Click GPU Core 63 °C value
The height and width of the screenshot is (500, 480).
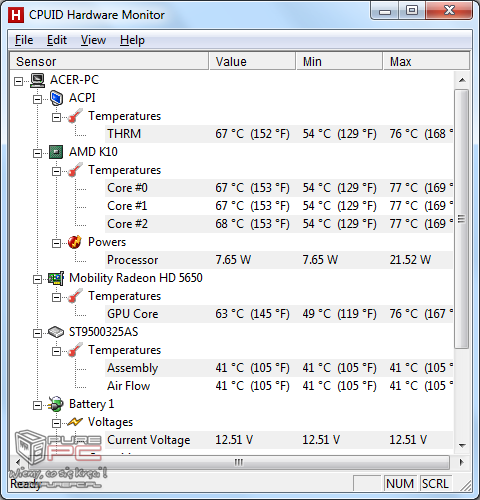(252, 314)
